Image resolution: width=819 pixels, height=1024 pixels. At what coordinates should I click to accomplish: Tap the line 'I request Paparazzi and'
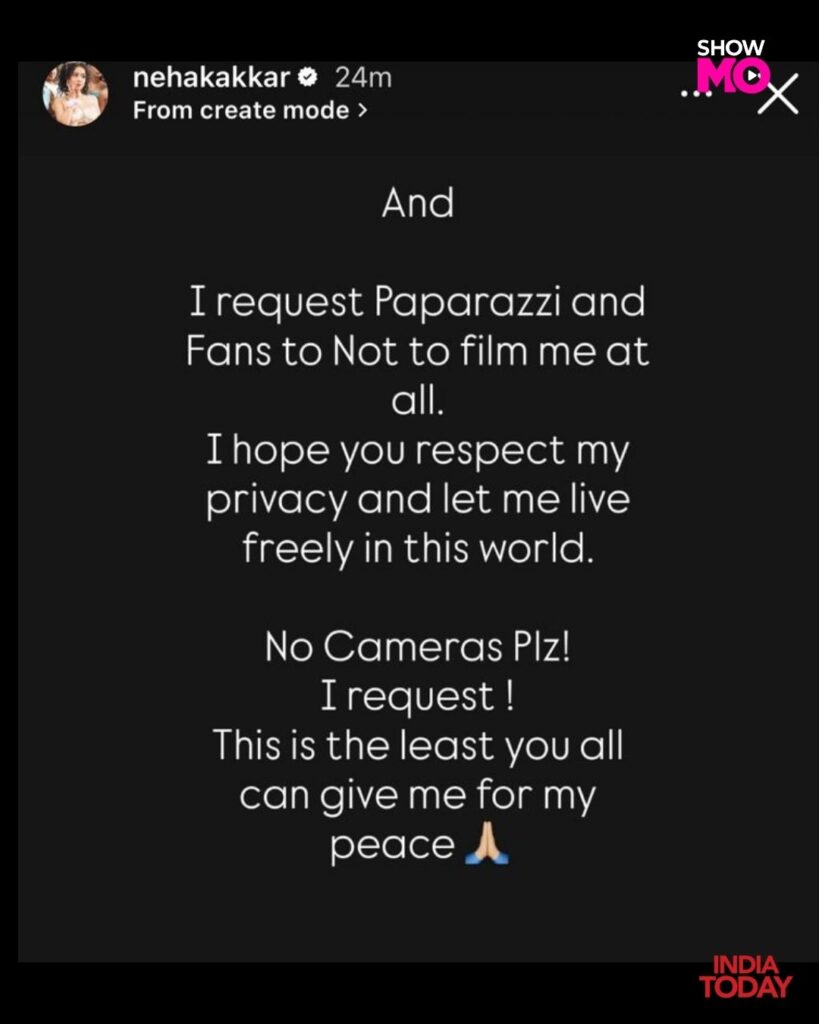pyautogui.click(x=418, y=302)
